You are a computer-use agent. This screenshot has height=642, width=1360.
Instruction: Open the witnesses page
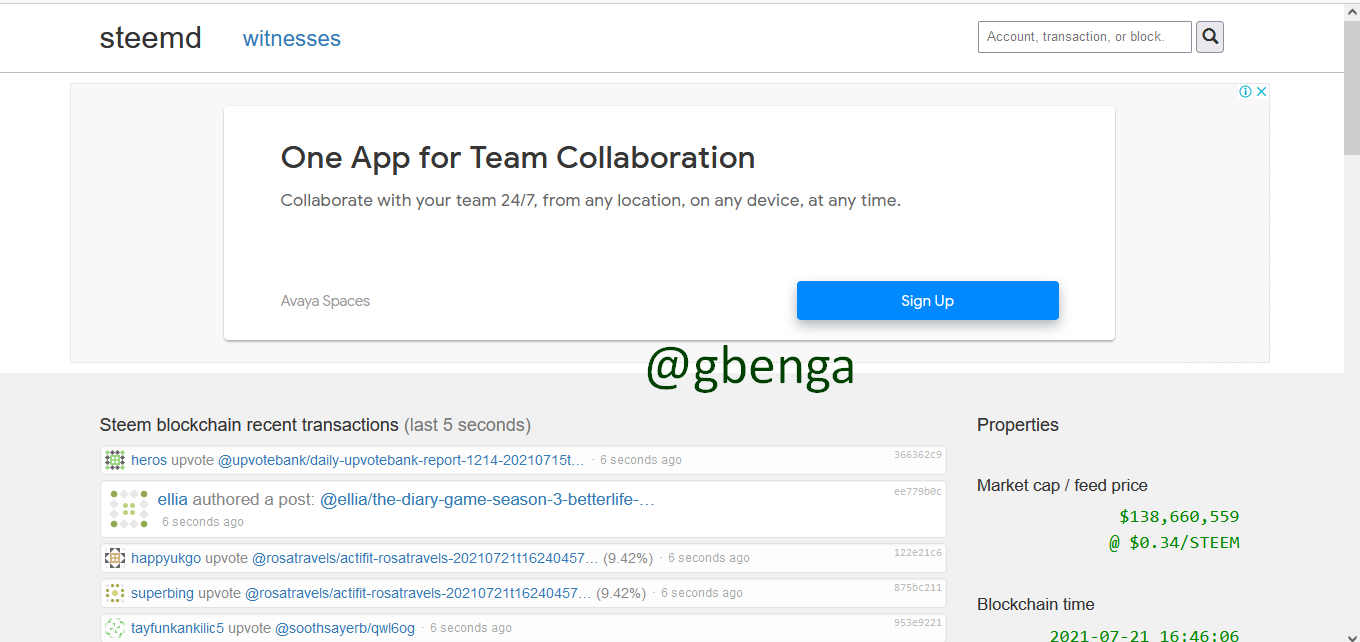pos(291,39)
